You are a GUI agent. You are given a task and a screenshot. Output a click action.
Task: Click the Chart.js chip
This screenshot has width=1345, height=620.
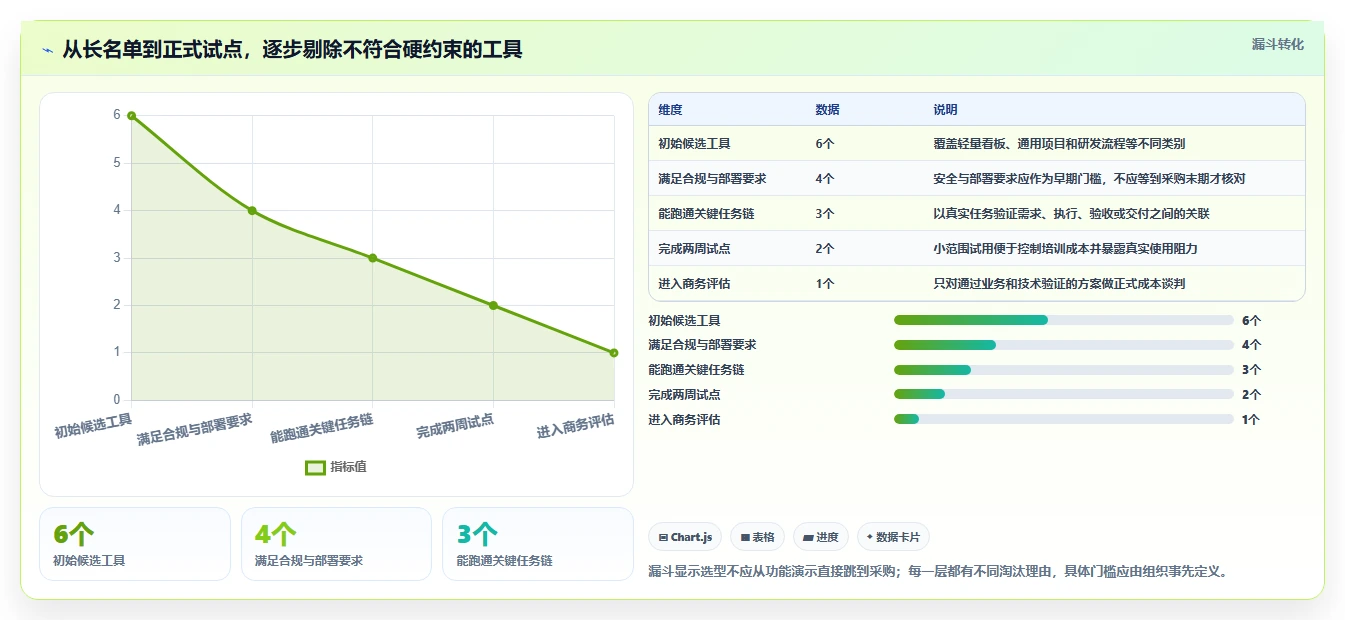tap(685, 537)
